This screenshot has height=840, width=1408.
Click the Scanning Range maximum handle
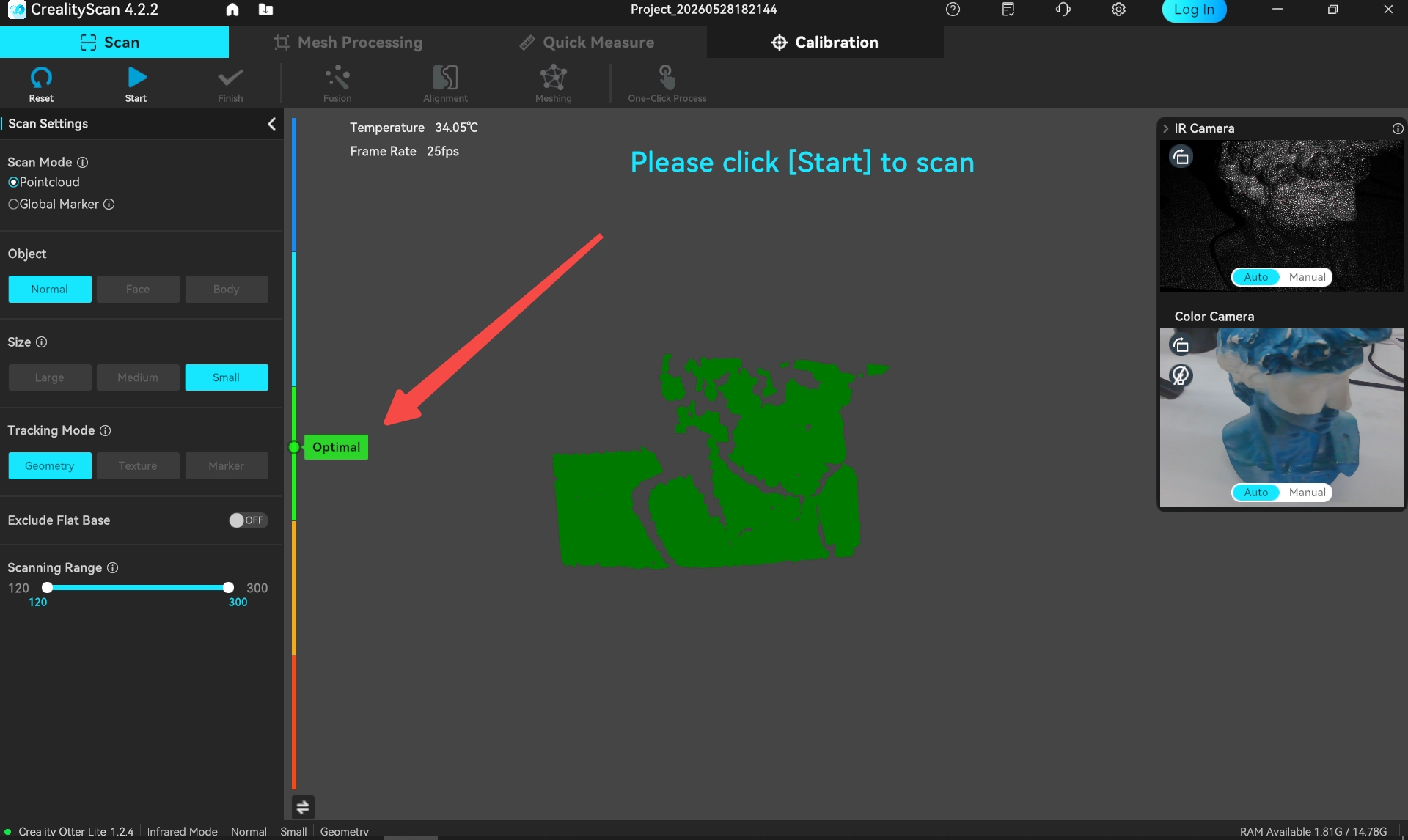228,588
